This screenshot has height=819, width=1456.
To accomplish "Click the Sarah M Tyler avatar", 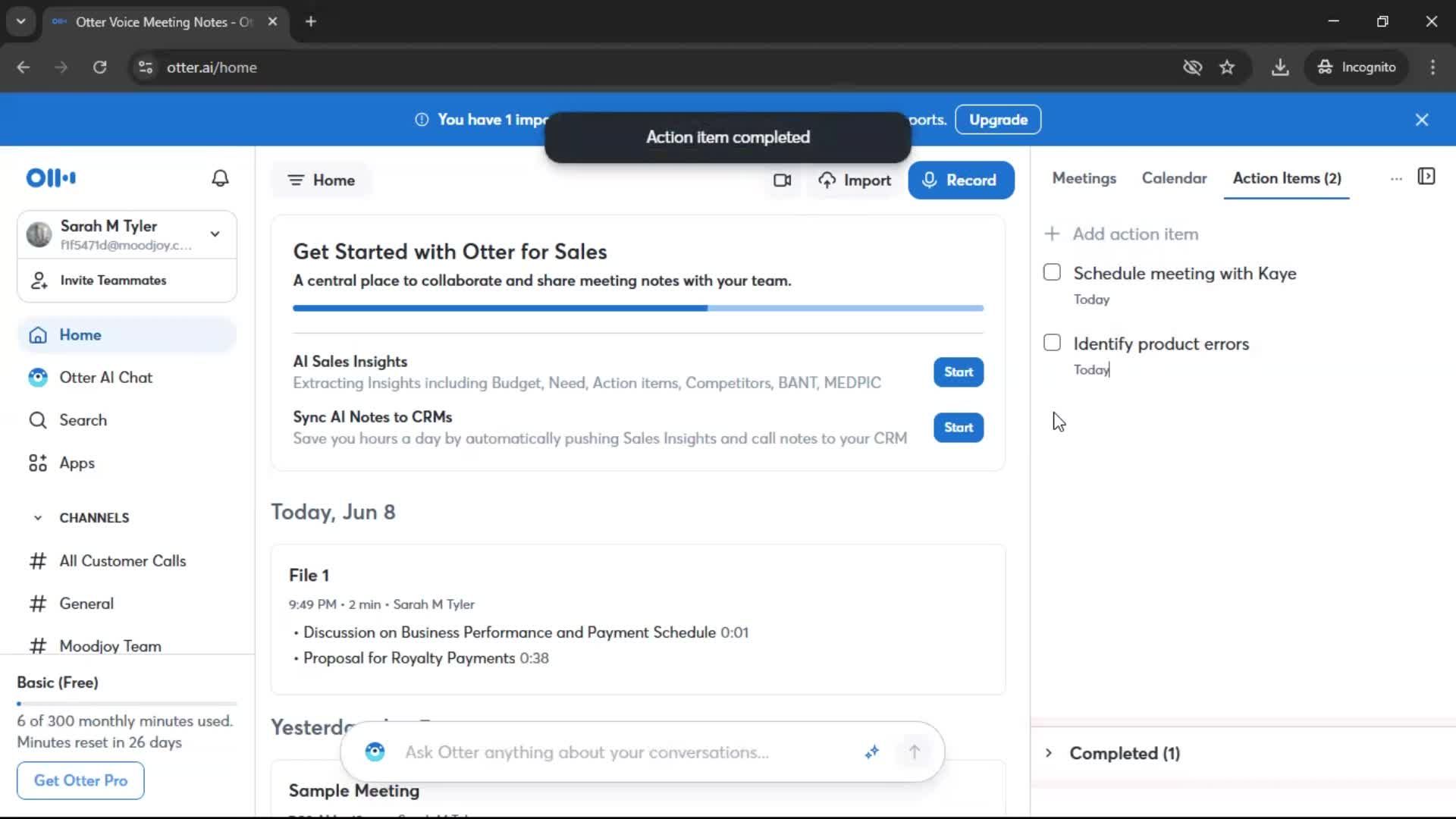I will point(39,234).
